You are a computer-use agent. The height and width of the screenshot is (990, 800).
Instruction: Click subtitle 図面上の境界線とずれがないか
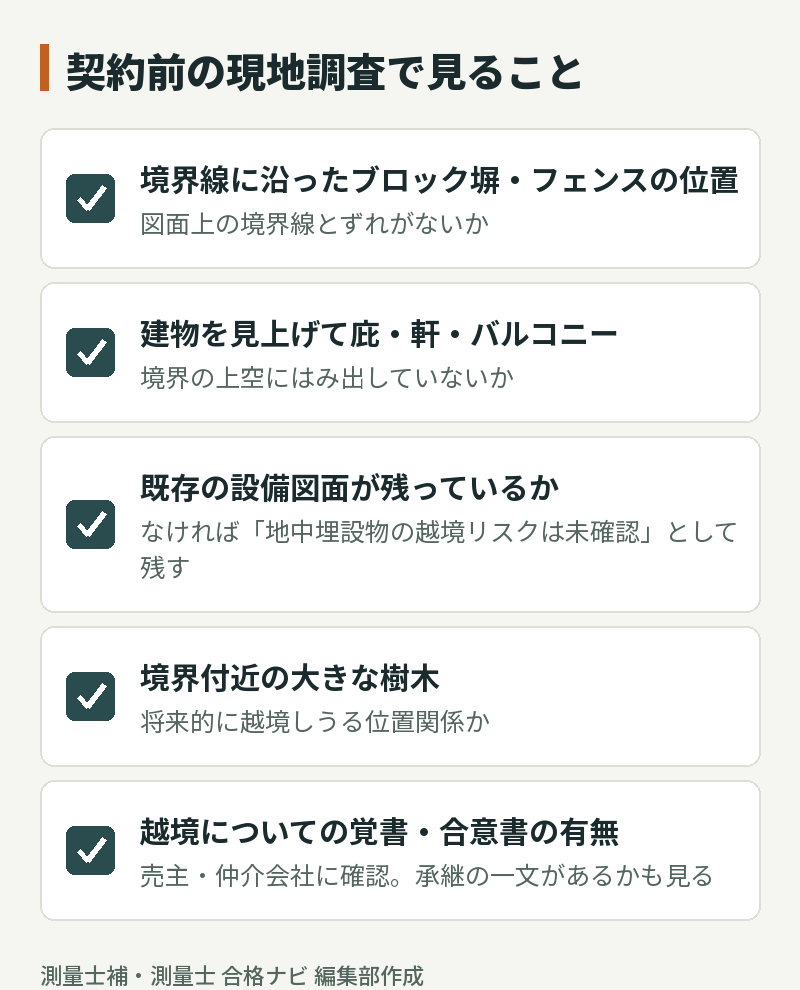click(314, 224)
